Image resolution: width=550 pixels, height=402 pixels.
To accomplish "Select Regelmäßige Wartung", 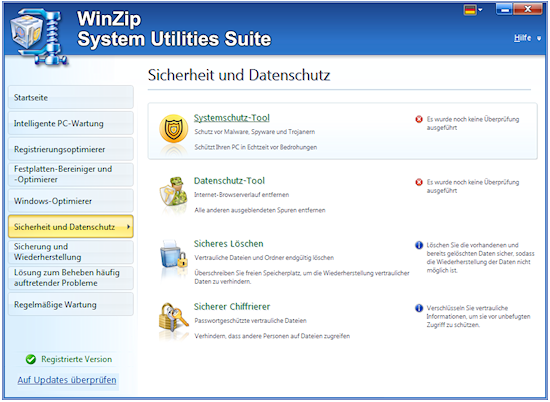I will (x=71, y=304).
